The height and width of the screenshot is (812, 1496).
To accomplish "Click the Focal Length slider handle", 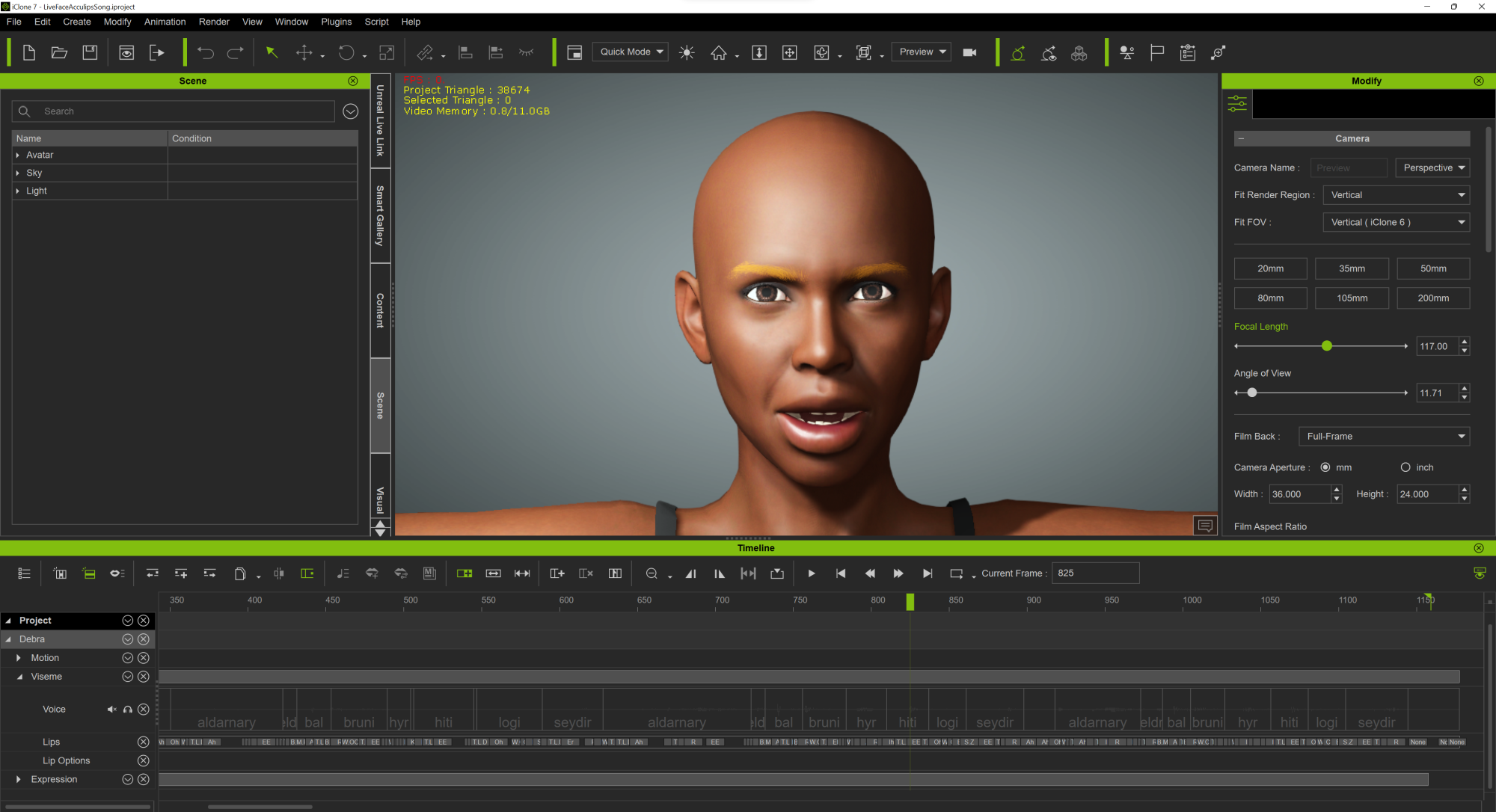I will (1327, 345).
